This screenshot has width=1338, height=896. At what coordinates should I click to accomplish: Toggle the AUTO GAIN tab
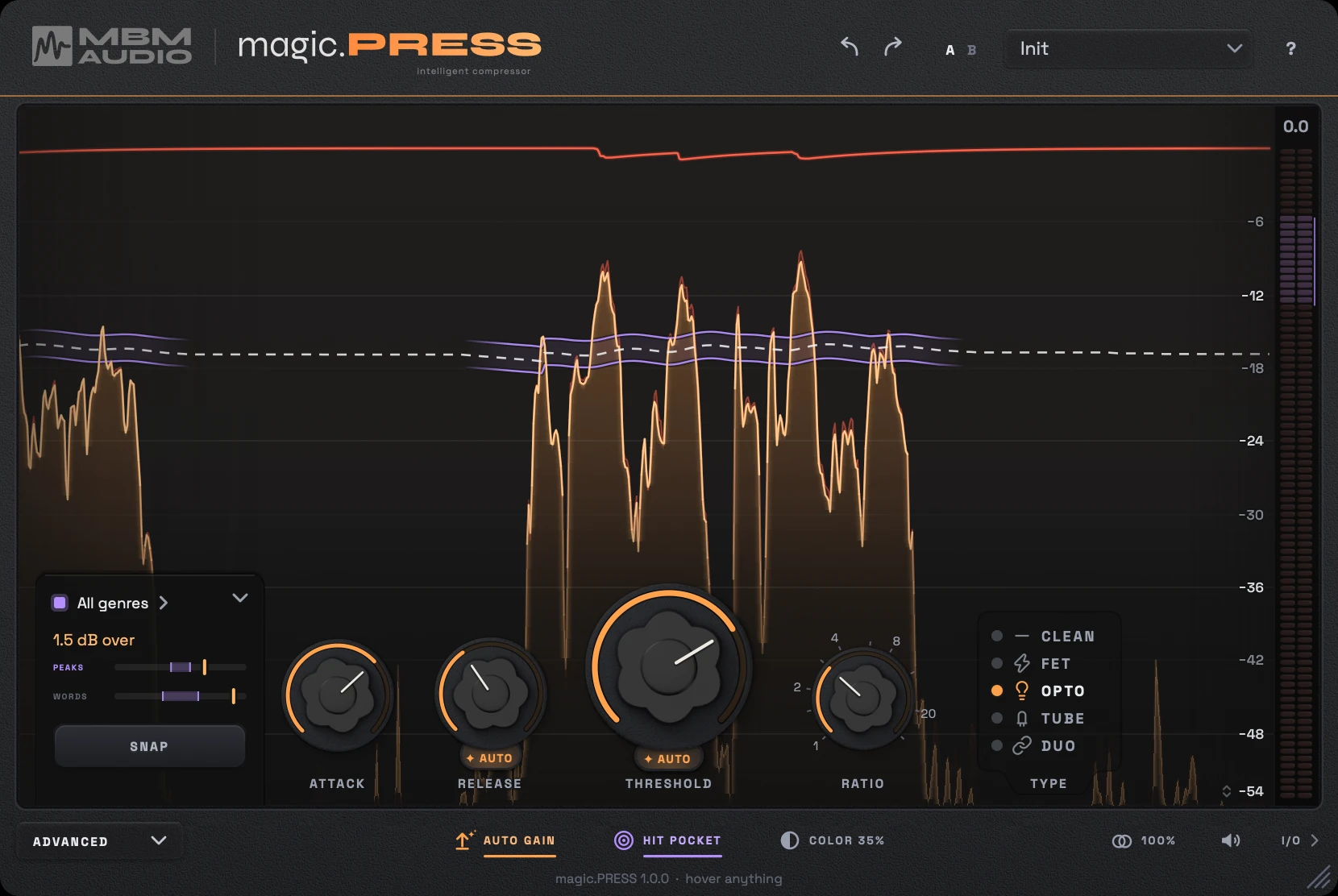point(519,840)
